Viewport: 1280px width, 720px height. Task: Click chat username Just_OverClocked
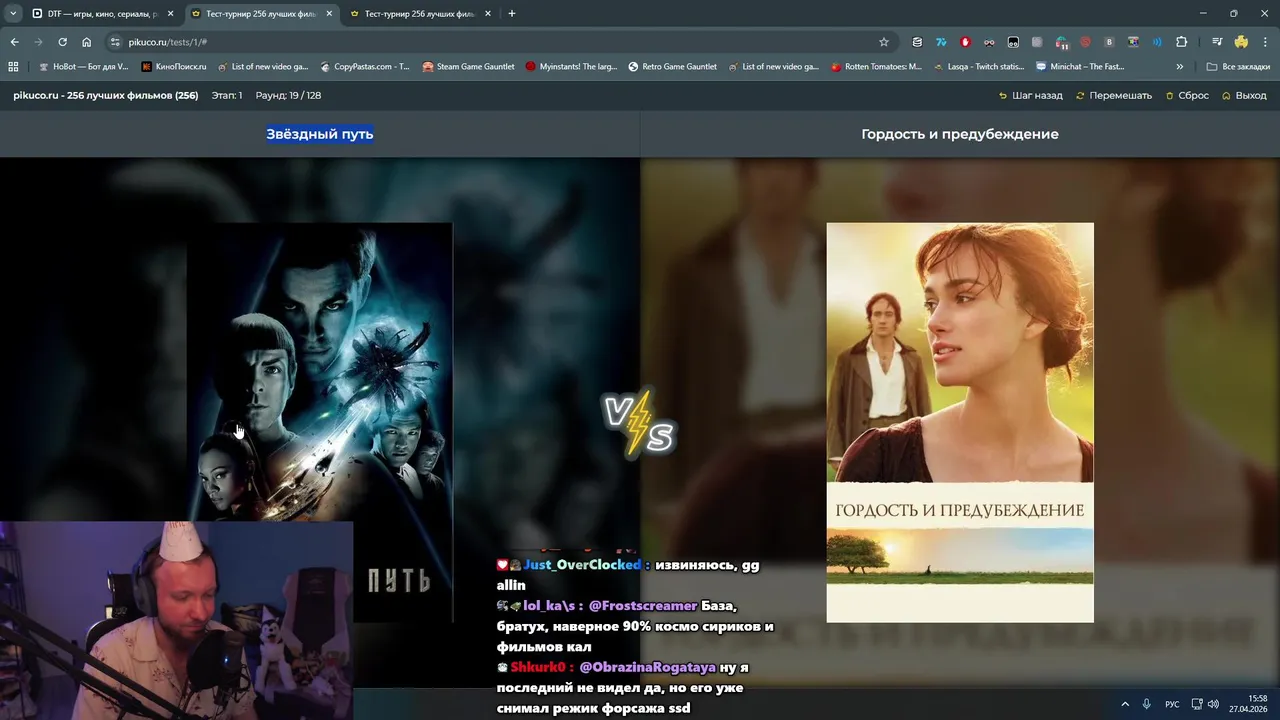coord(582,565)
